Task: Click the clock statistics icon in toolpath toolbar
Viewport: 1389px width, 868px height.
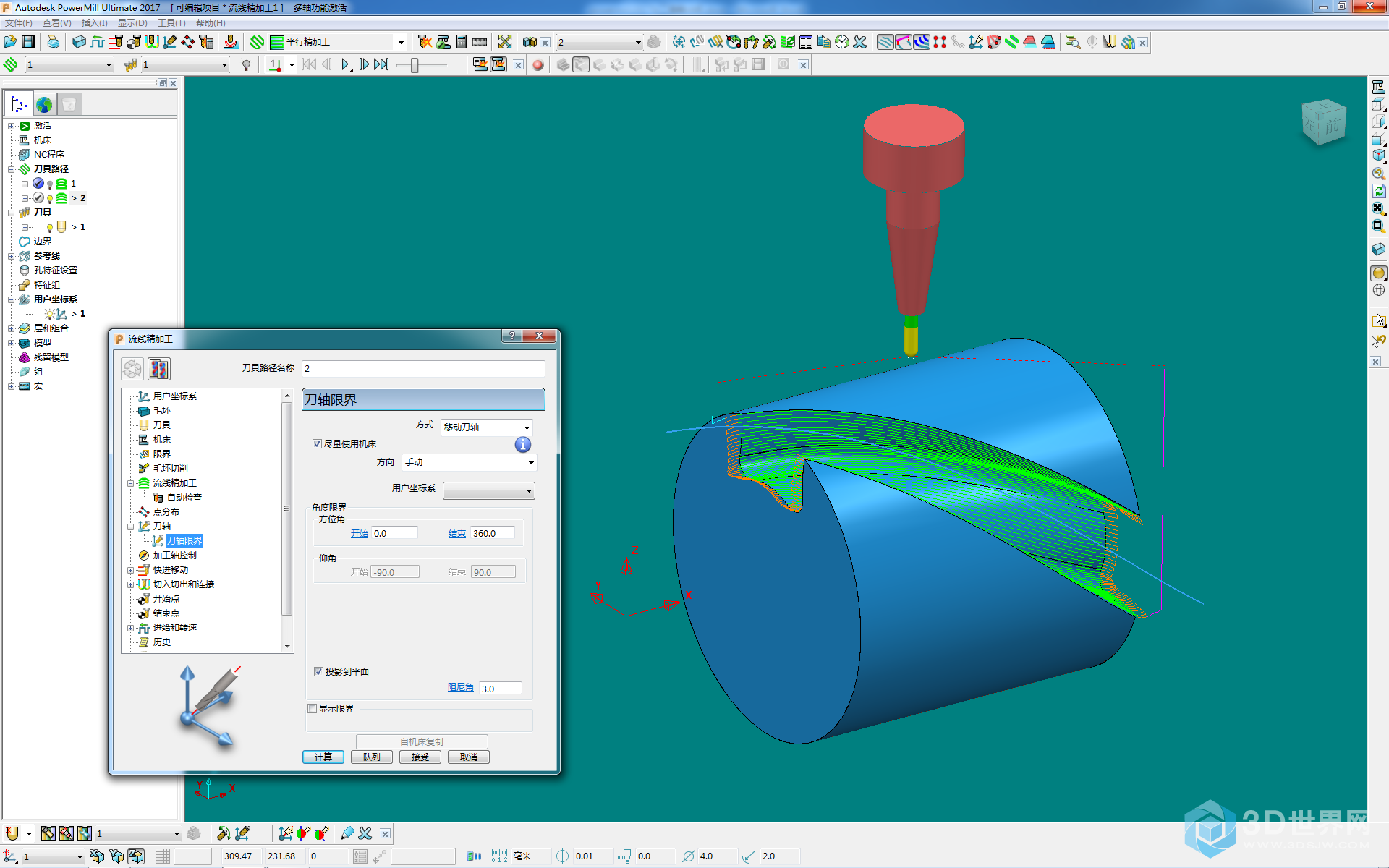Action: [x=841, y=42]
